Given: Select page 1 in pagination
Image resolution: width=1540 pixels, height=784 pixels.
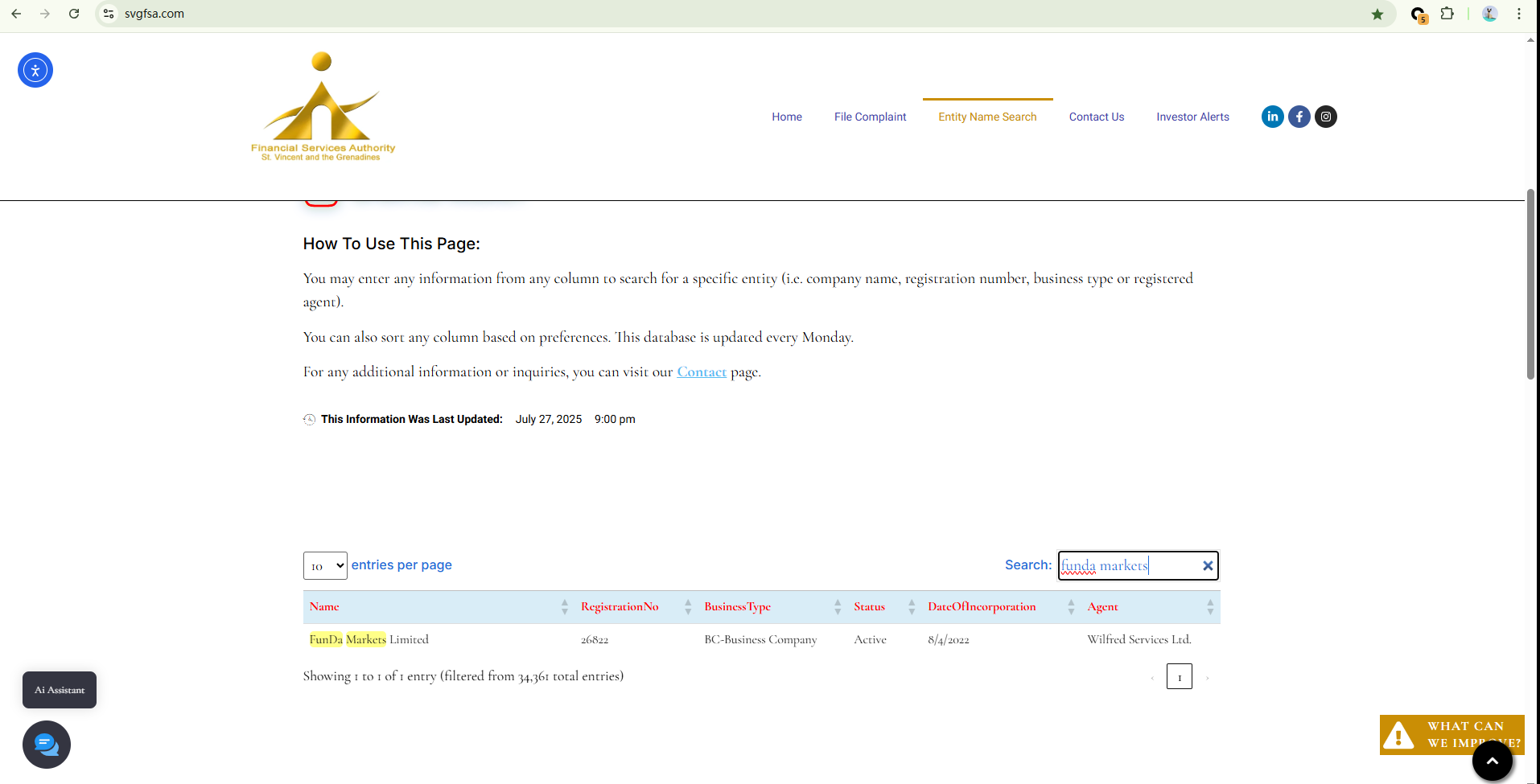Looking at the screenshot, I should point(1179,677).
